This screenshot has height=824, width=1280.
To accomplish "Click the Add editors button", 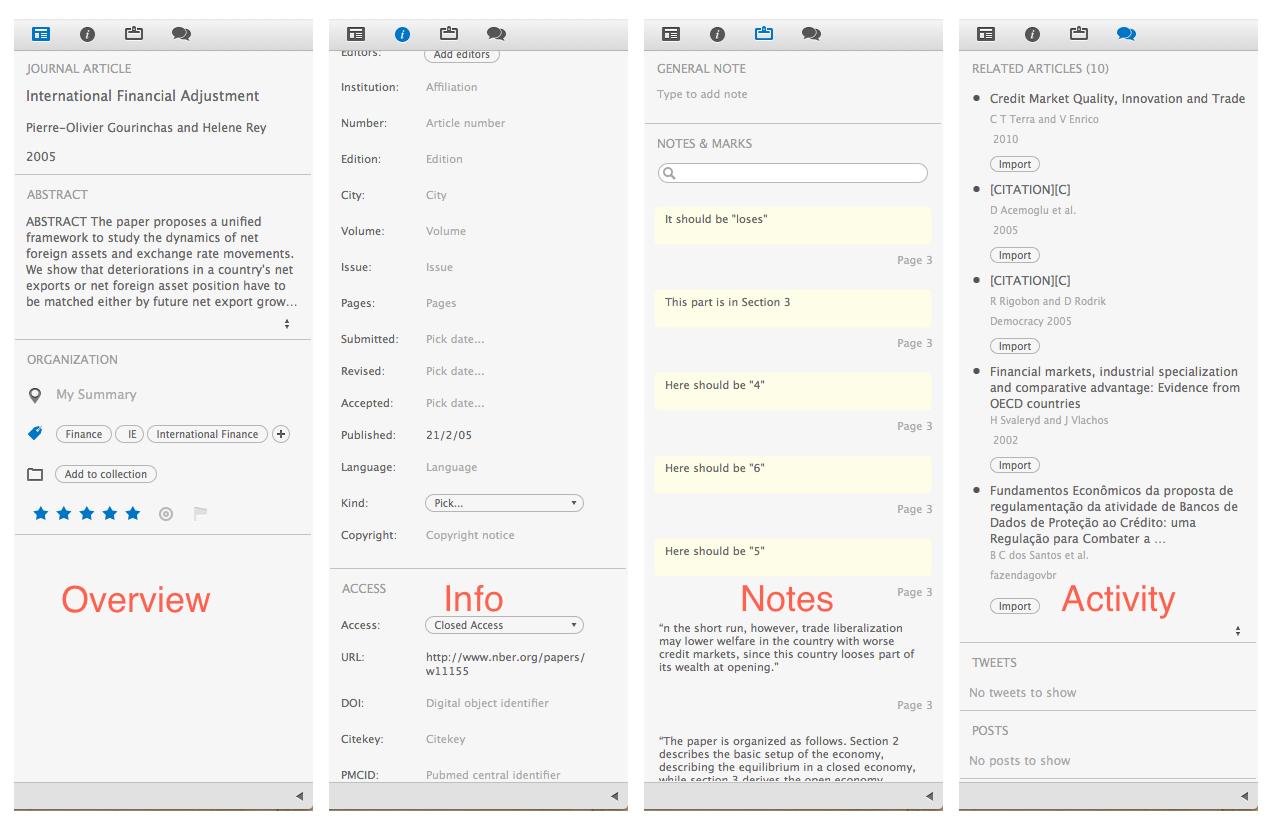I will click(462, 55).
